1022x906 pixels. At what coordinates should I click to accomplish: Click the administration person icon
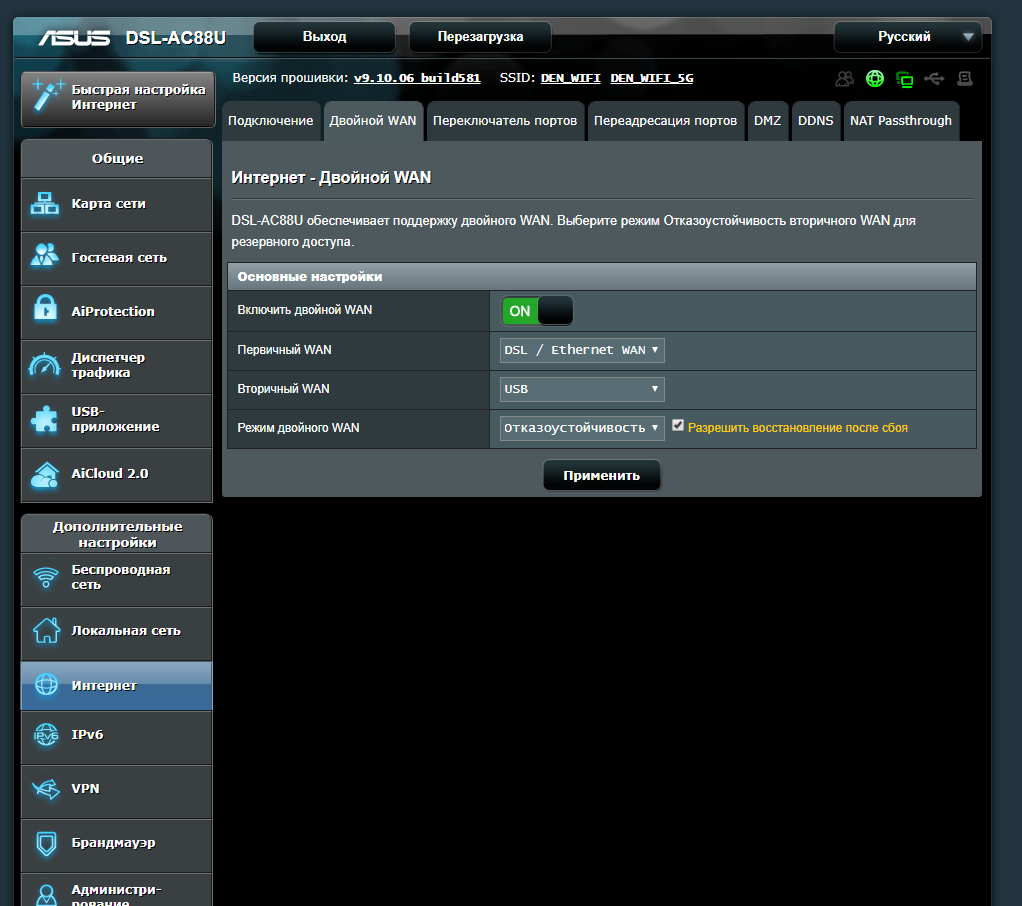click(46, 895)
